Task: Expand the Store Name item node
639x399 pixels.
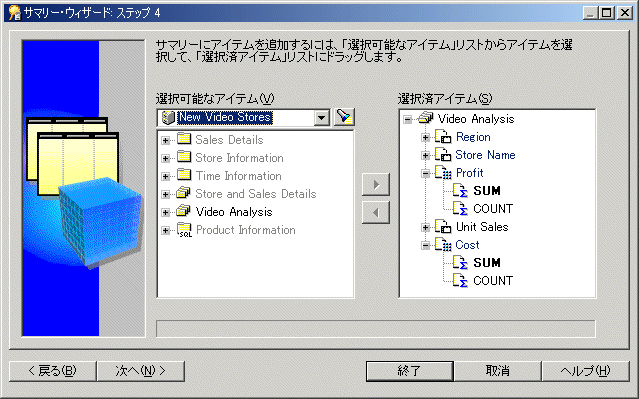Action: 425,155
